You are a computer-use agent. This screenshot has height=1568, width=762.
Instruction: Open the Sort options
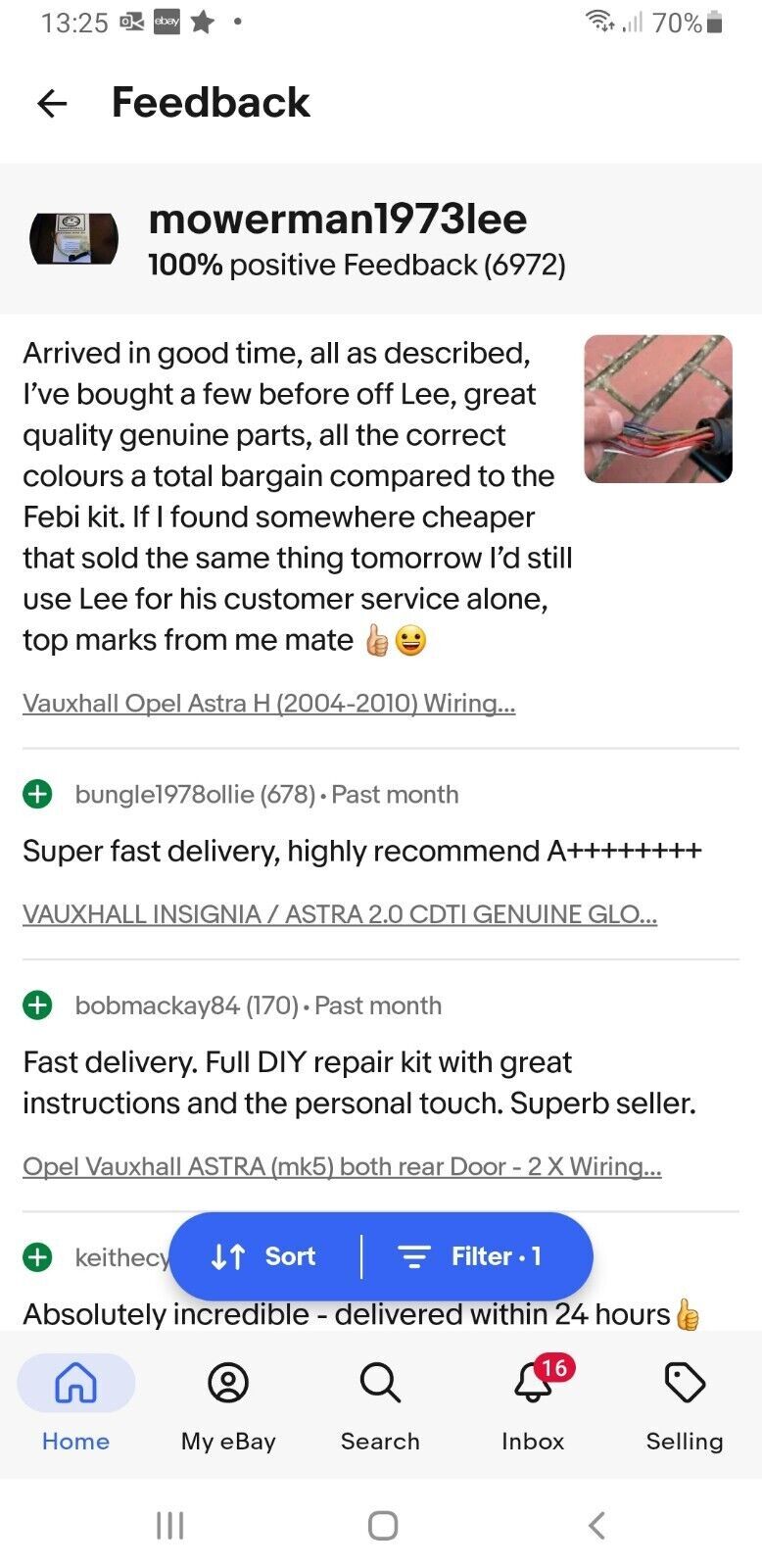(x=264, y=1256)
